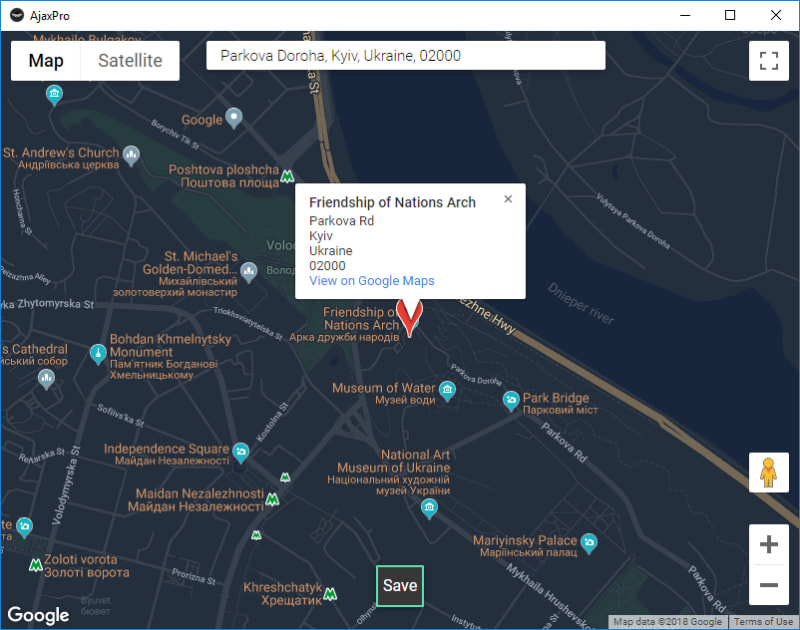The image size is (800, 630).
Task: Click the Save button
Action: [400, 586]
